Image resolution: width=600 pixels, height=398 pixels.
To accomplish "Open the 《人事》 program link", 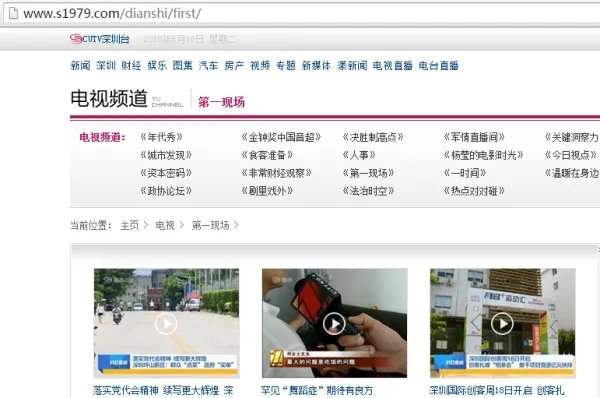I will tap(359, 155).
